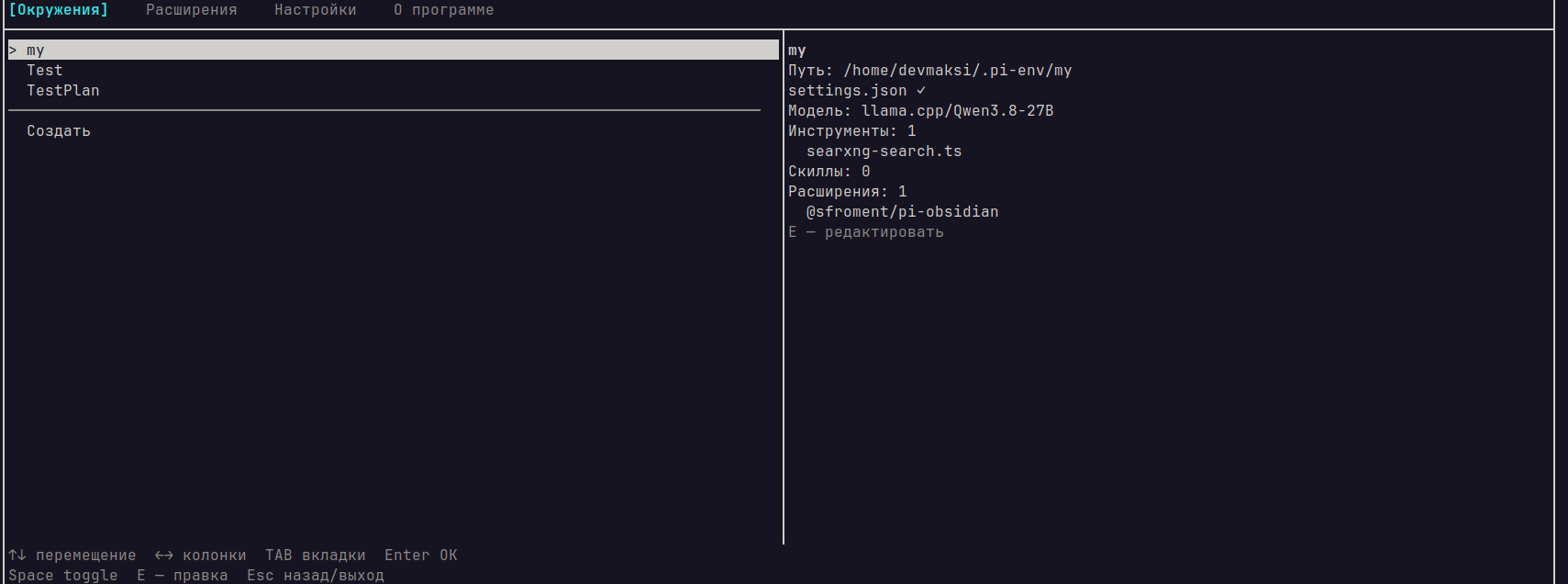The width and height of the screenshot is (1568, 584).
Task: Click the колонки hint in footer
Action: click(215, 556)
